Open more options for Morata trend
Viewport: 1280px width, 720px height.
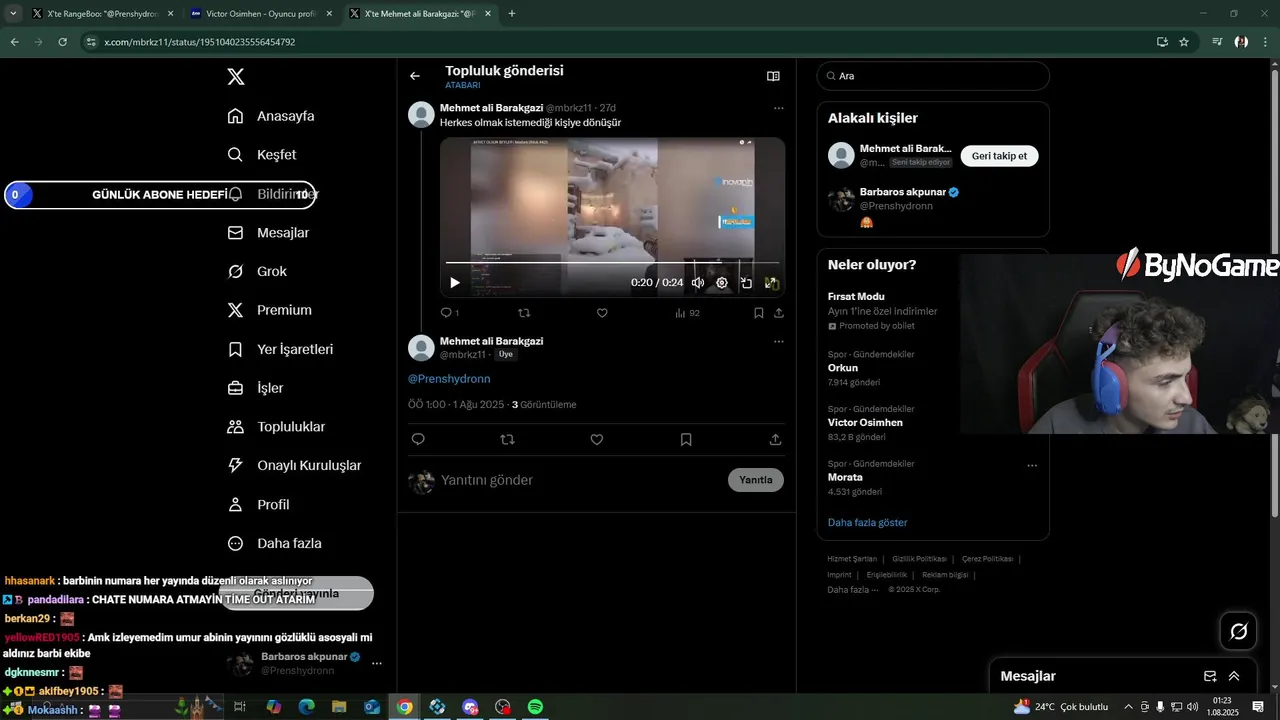click(1032, 465)
